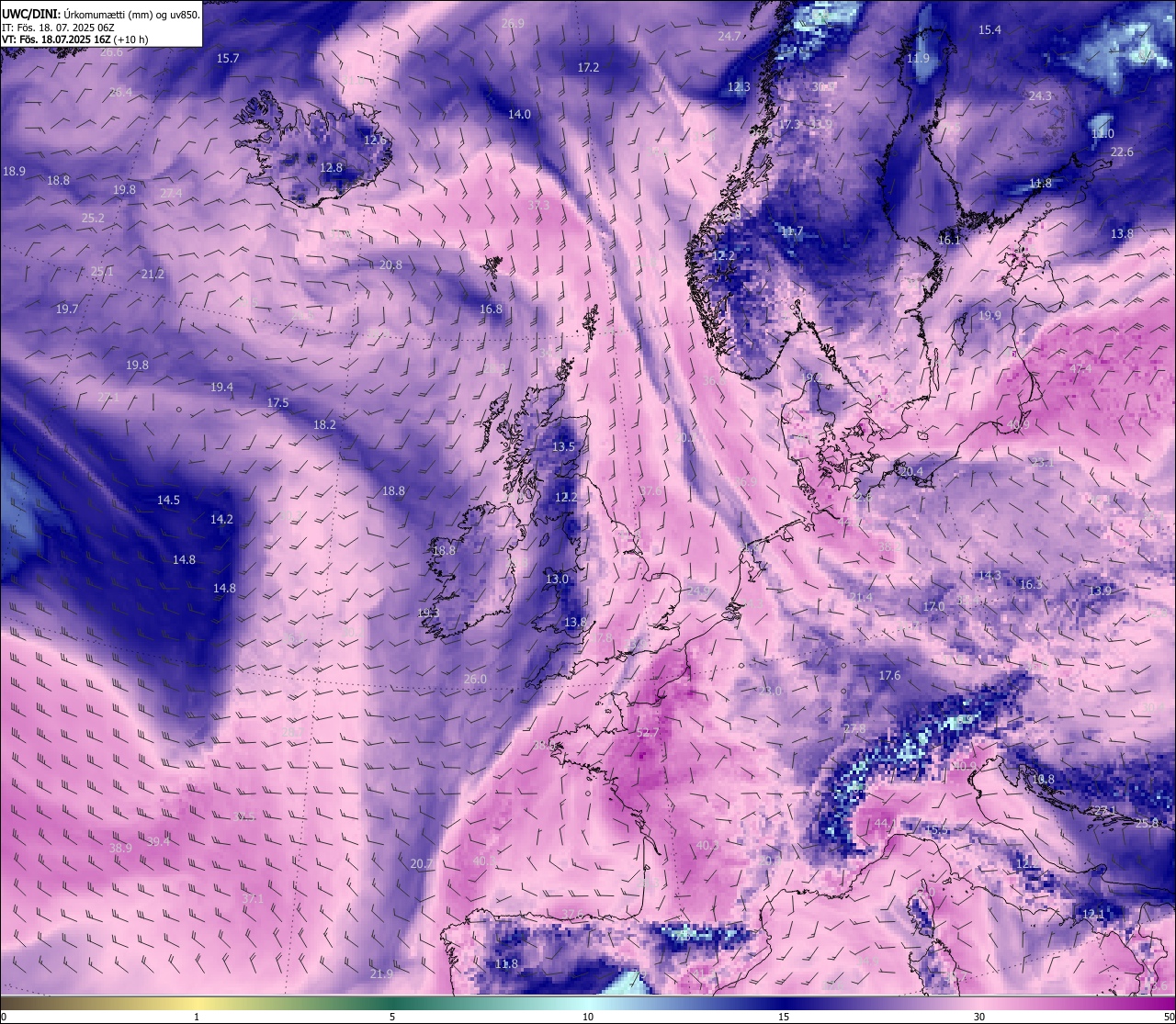
Task: Click the 15 tick on the color scale
Action: 784,1017
